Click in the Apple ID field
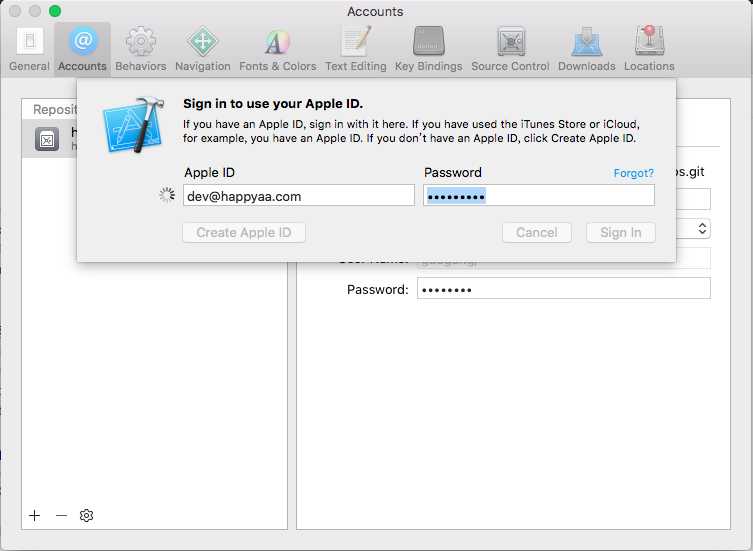Image resolution: width=753 pixels, height=551 pixels. (299, 196)
